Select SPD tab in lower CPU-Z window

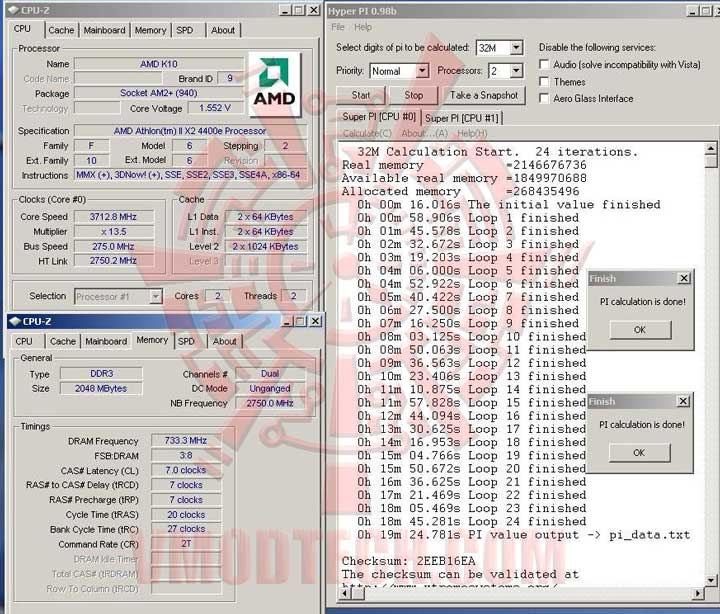pos(186,341)
